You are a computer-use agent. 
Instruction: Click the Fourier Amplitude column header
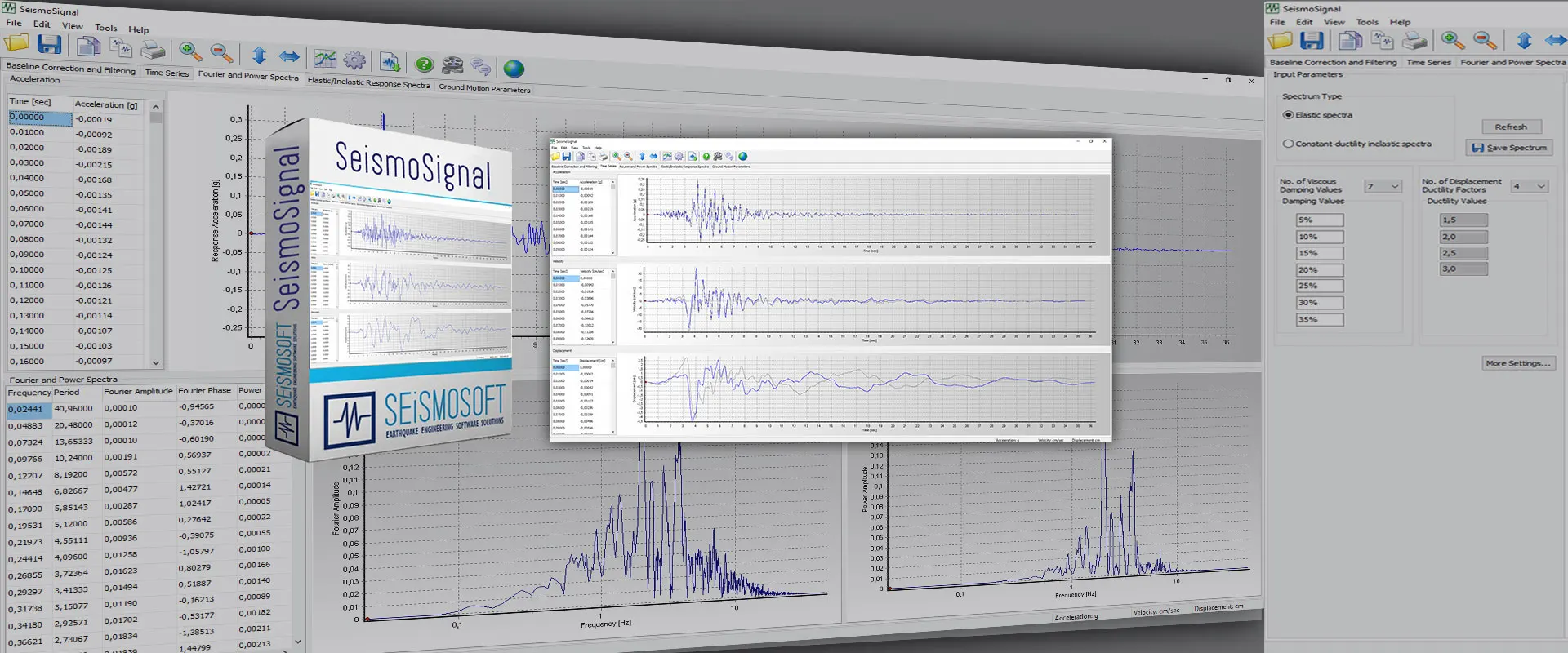pos(138,391)
